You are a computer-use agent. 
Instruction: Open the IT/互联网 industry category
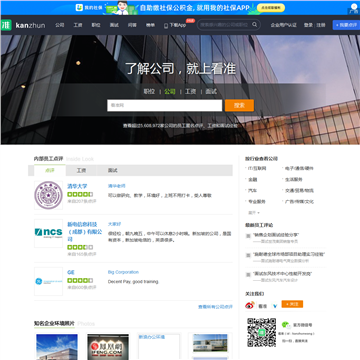point(257,168)
